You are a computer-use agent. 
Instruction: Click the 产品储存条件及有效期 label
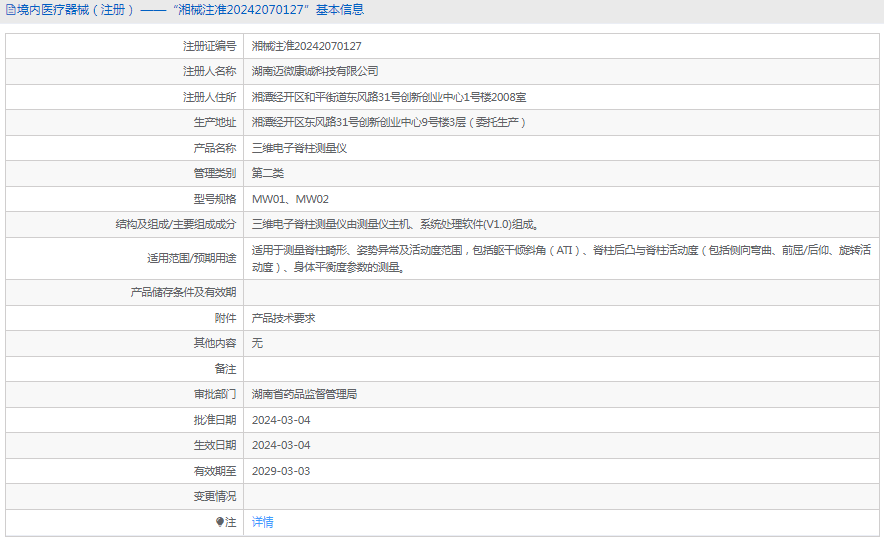183,292
